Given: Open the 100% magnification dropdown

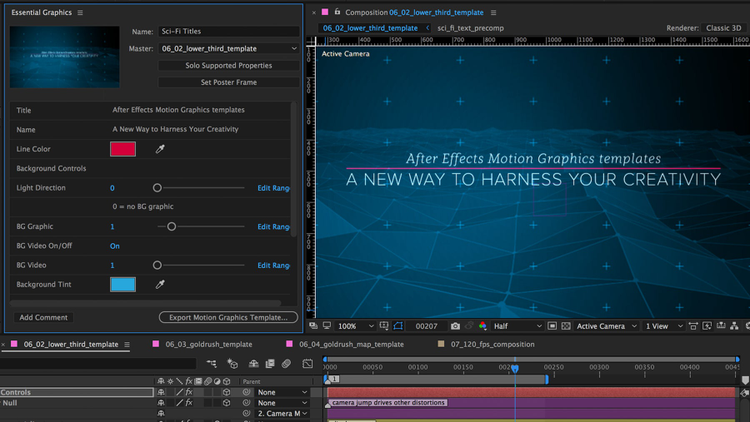Looking at the screenshot, I should pos(355,326).
